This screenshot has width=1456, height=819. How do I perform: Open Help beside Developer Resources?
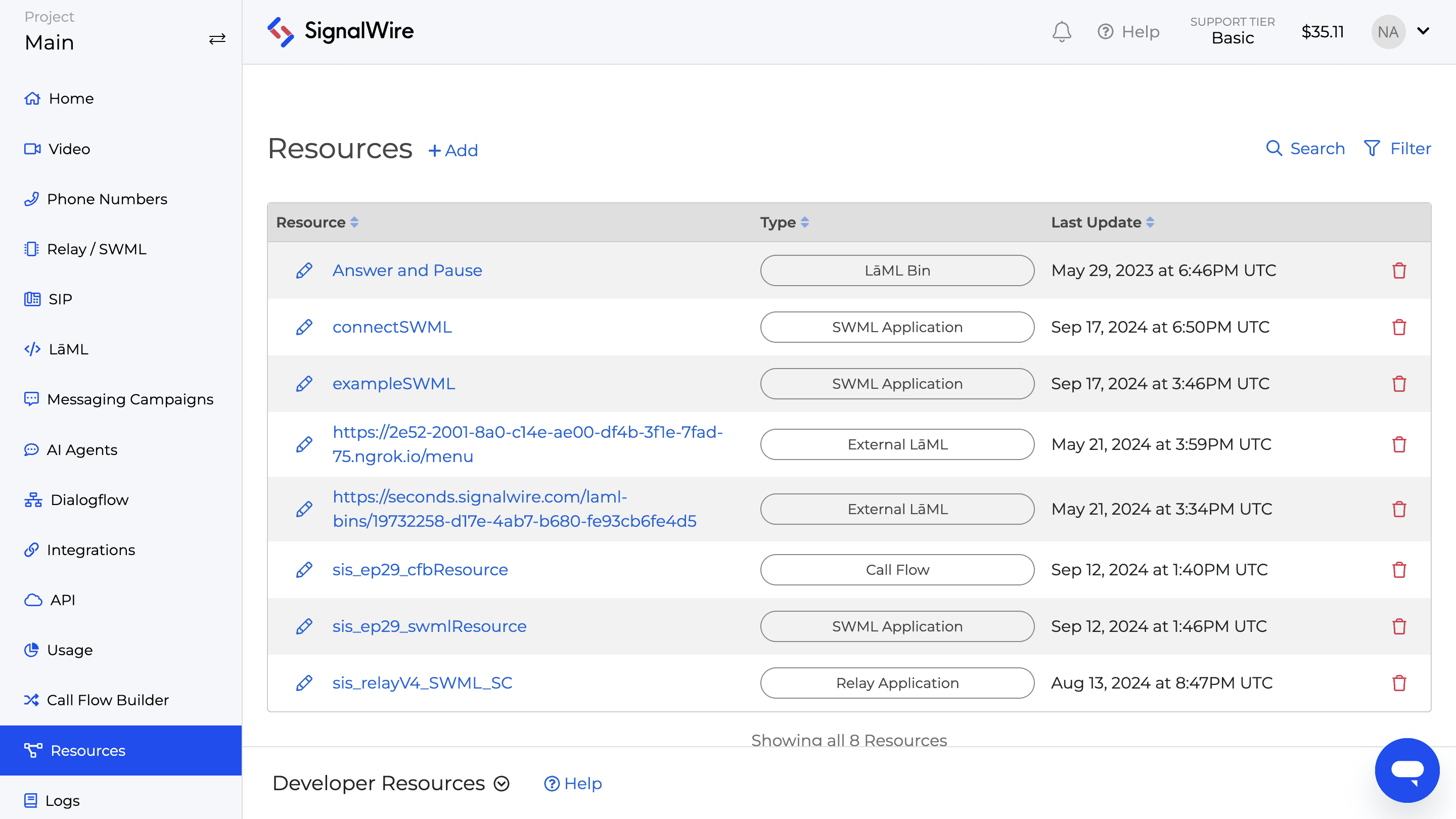coord(573,784)
